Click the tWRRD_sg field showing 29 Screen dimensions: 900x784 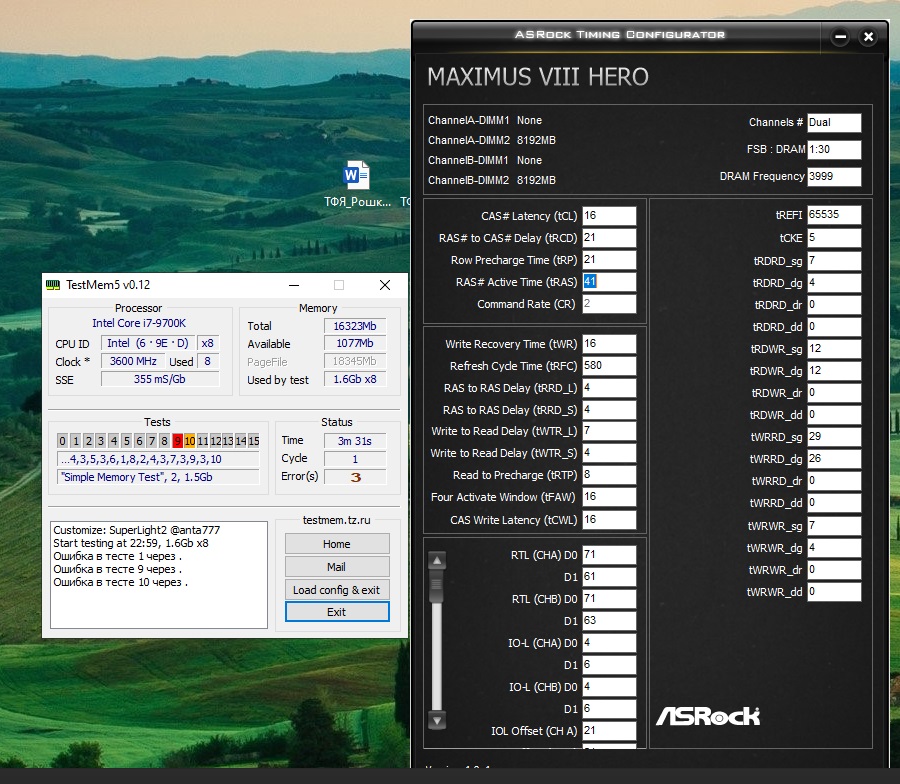click(834, 437)
